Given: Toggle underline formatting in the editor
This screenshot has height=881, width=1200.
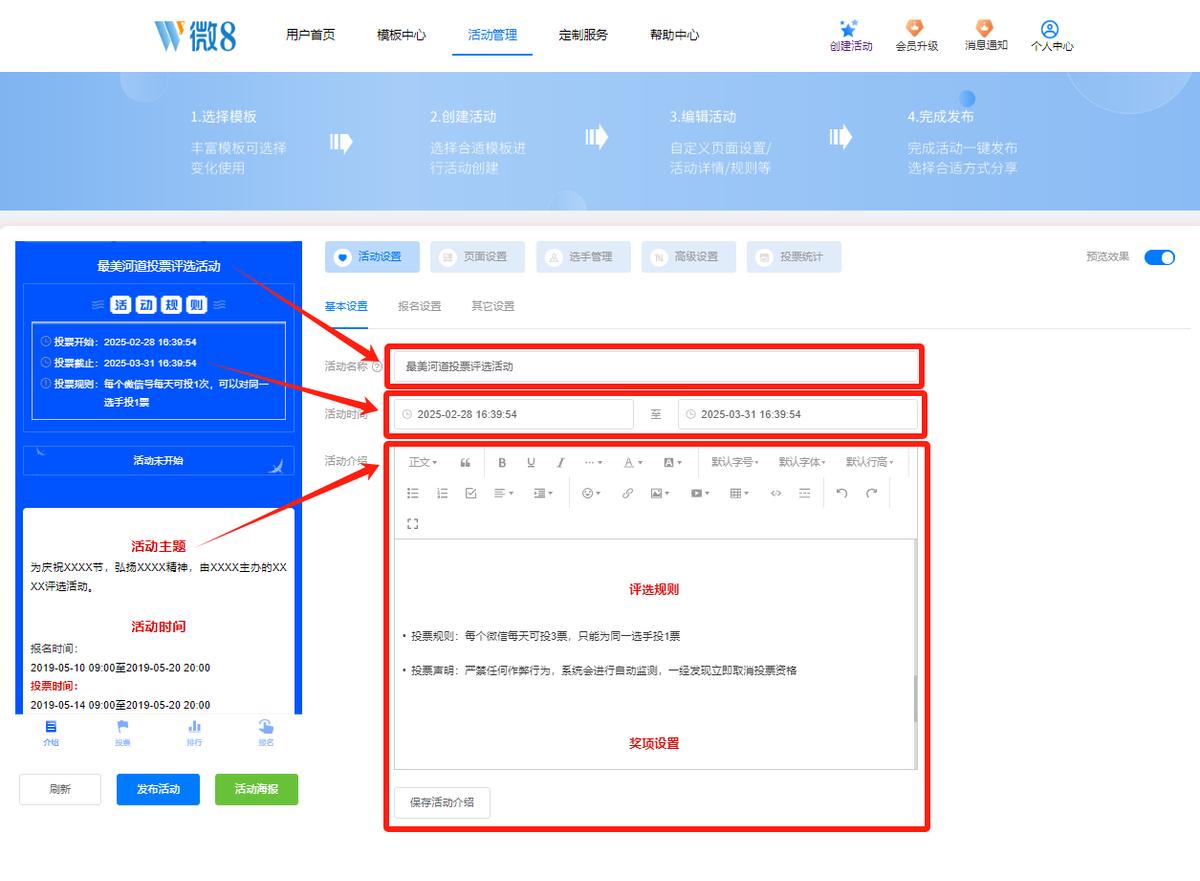Looking at the screenshot, I should [x=531, y=462].
